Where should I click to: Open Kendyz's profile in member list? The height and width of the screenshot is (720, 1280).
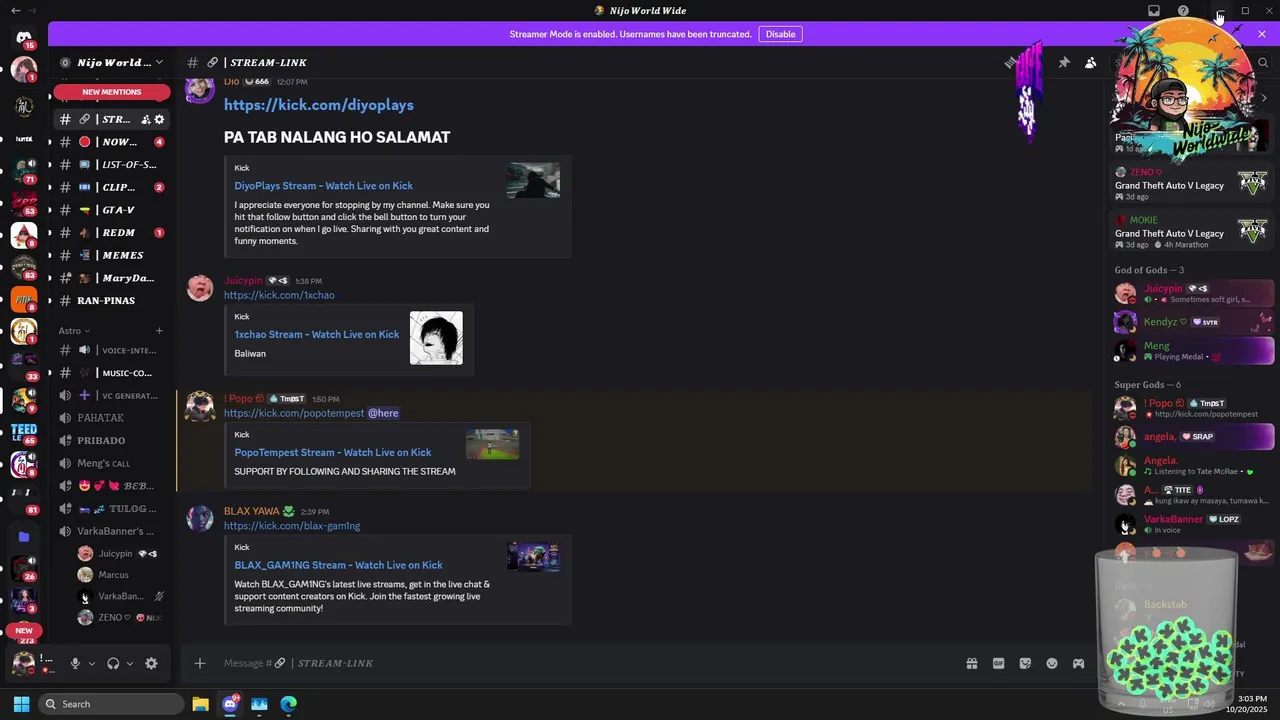coord(1193,322)
